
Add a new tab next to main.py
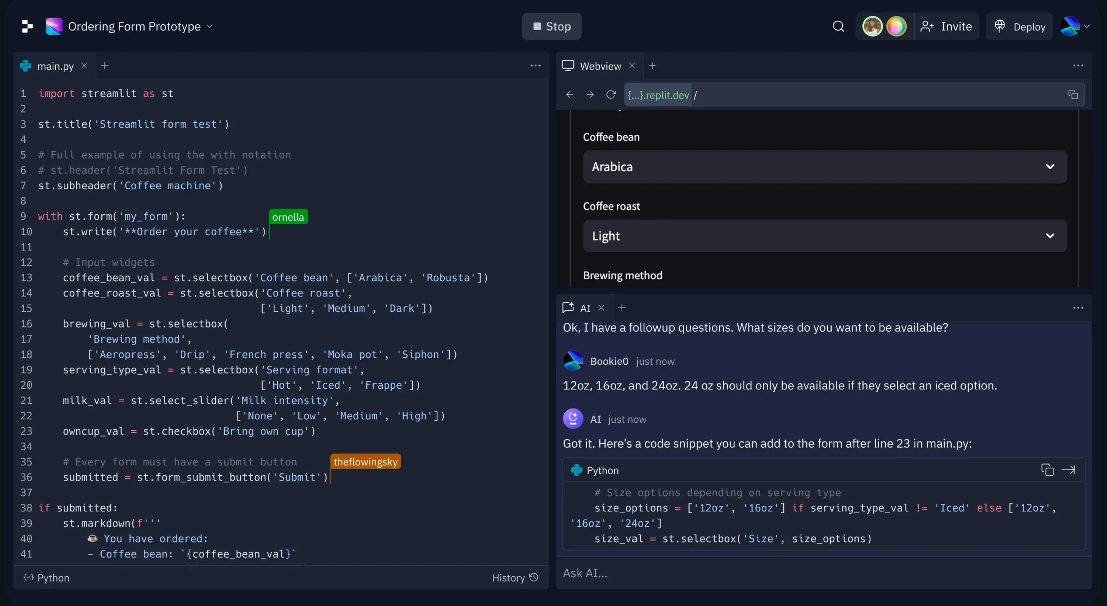pos(104,66)
